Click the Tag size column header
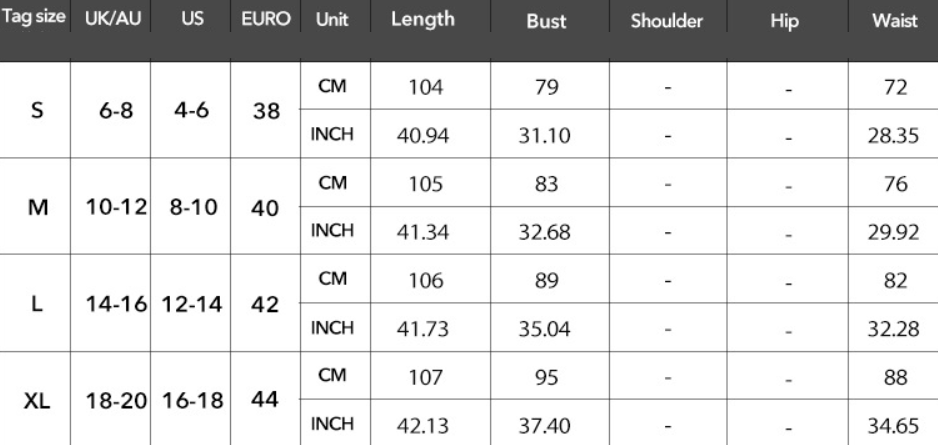This screenshot has width=938, height=445. point(34,17)
